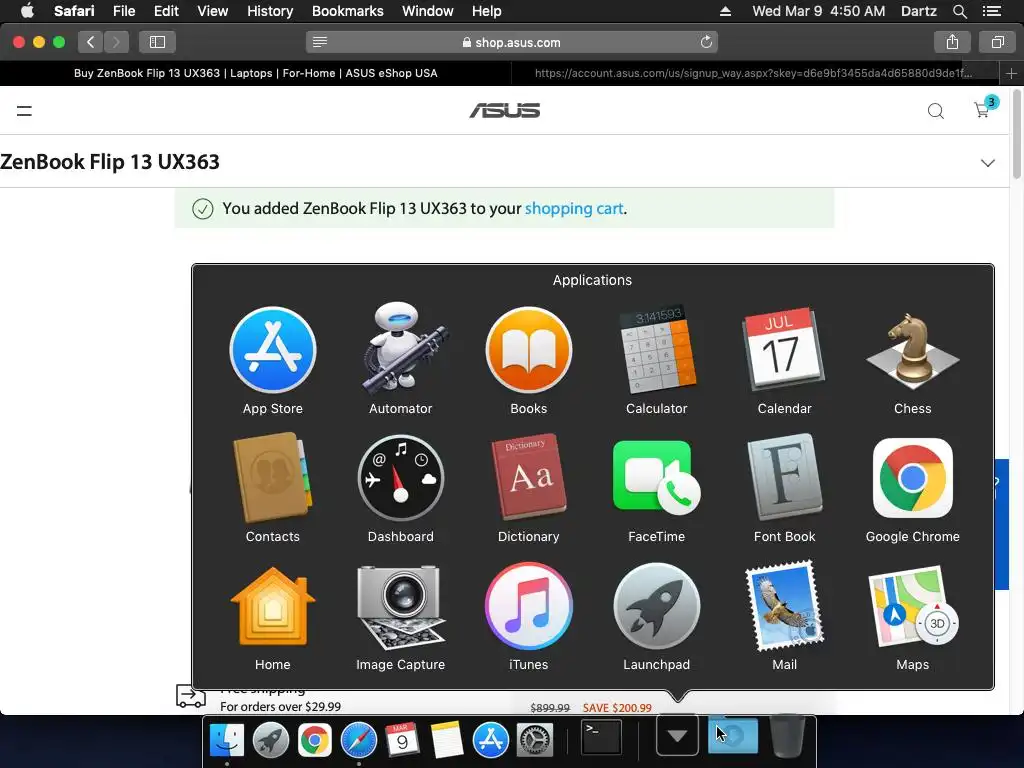Viewport: 1024px width, 768px height.
Task: Go back with Safari's back button
Action: (x=91, y=42)
